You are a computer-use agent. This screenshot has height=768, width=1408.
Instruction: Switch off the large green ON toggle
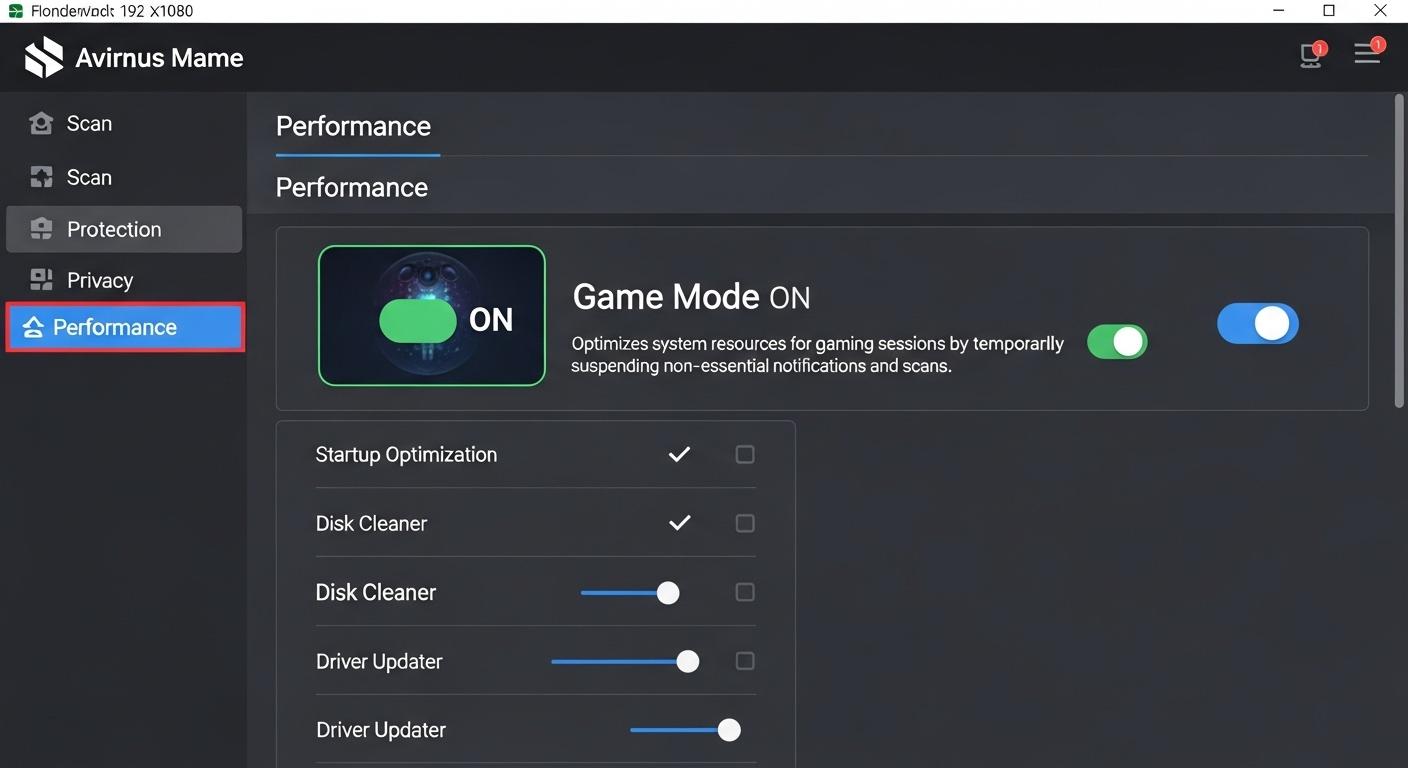(417, 320)
